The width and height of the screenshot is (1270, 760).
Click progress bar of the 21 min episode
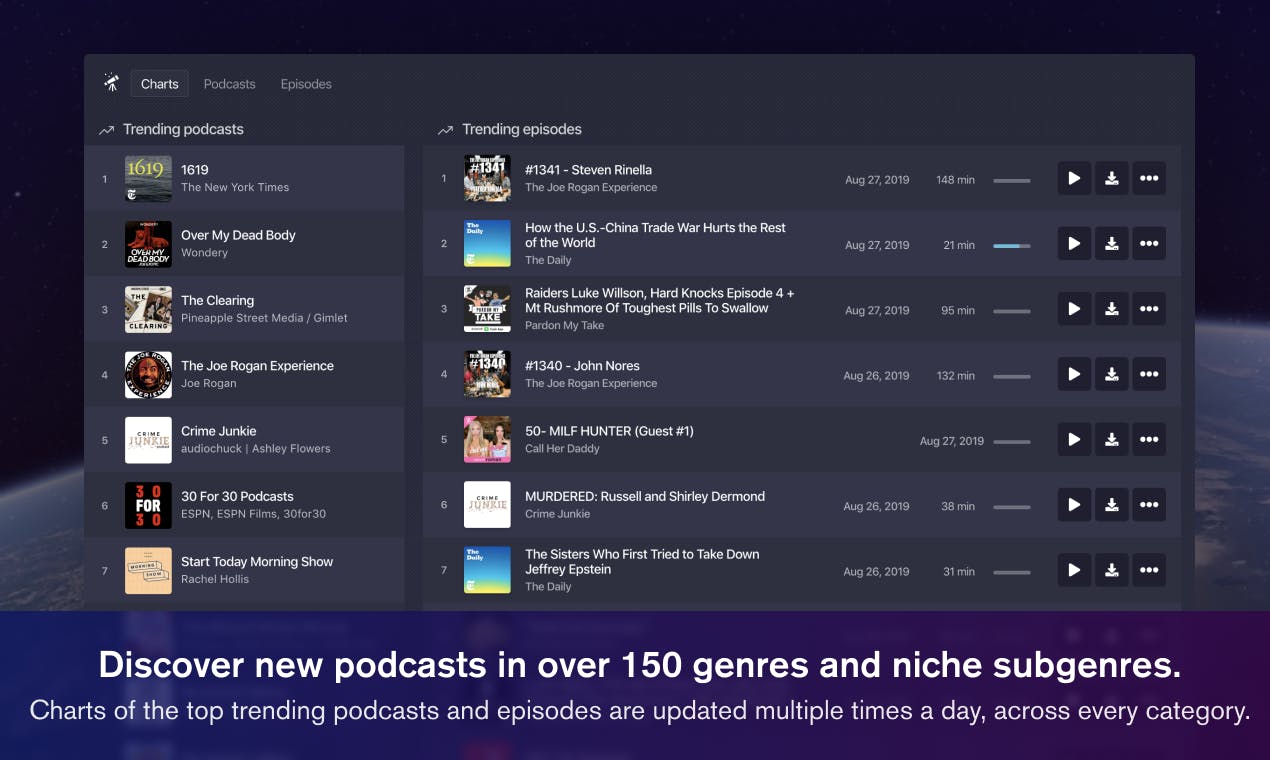1011,246
